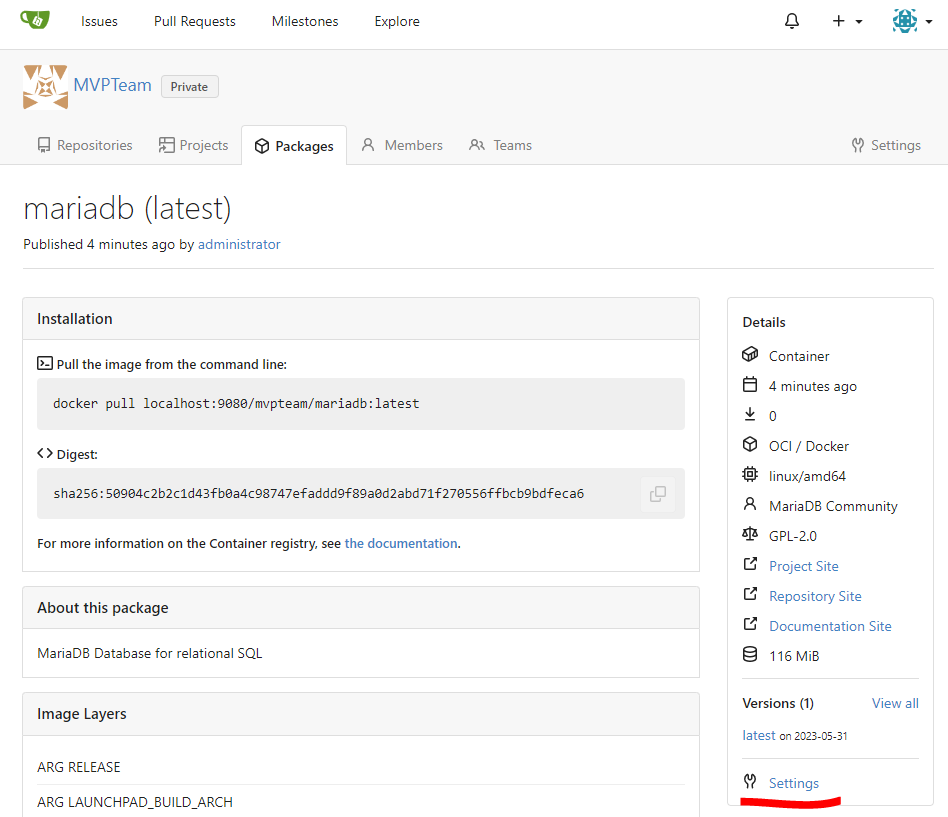
Task: Open the MVPTeam organization link
Action: click(112, 85)
